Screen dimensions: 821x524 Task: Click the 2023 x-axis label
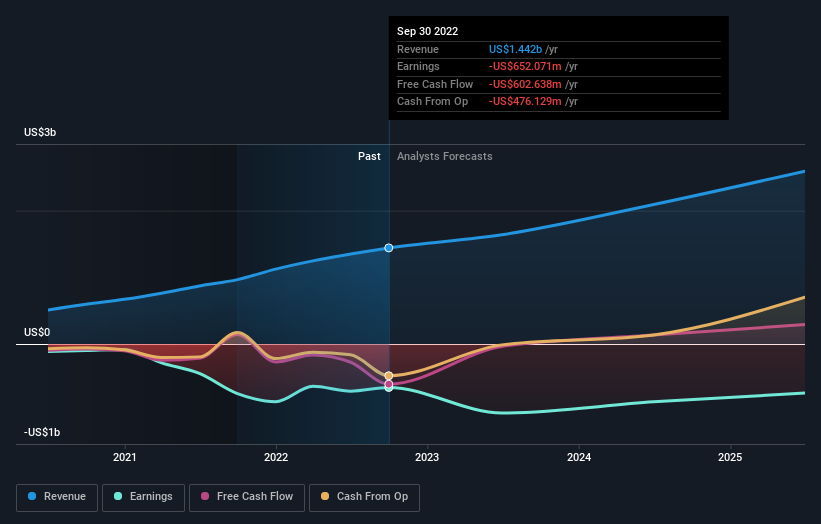[427, 458]
